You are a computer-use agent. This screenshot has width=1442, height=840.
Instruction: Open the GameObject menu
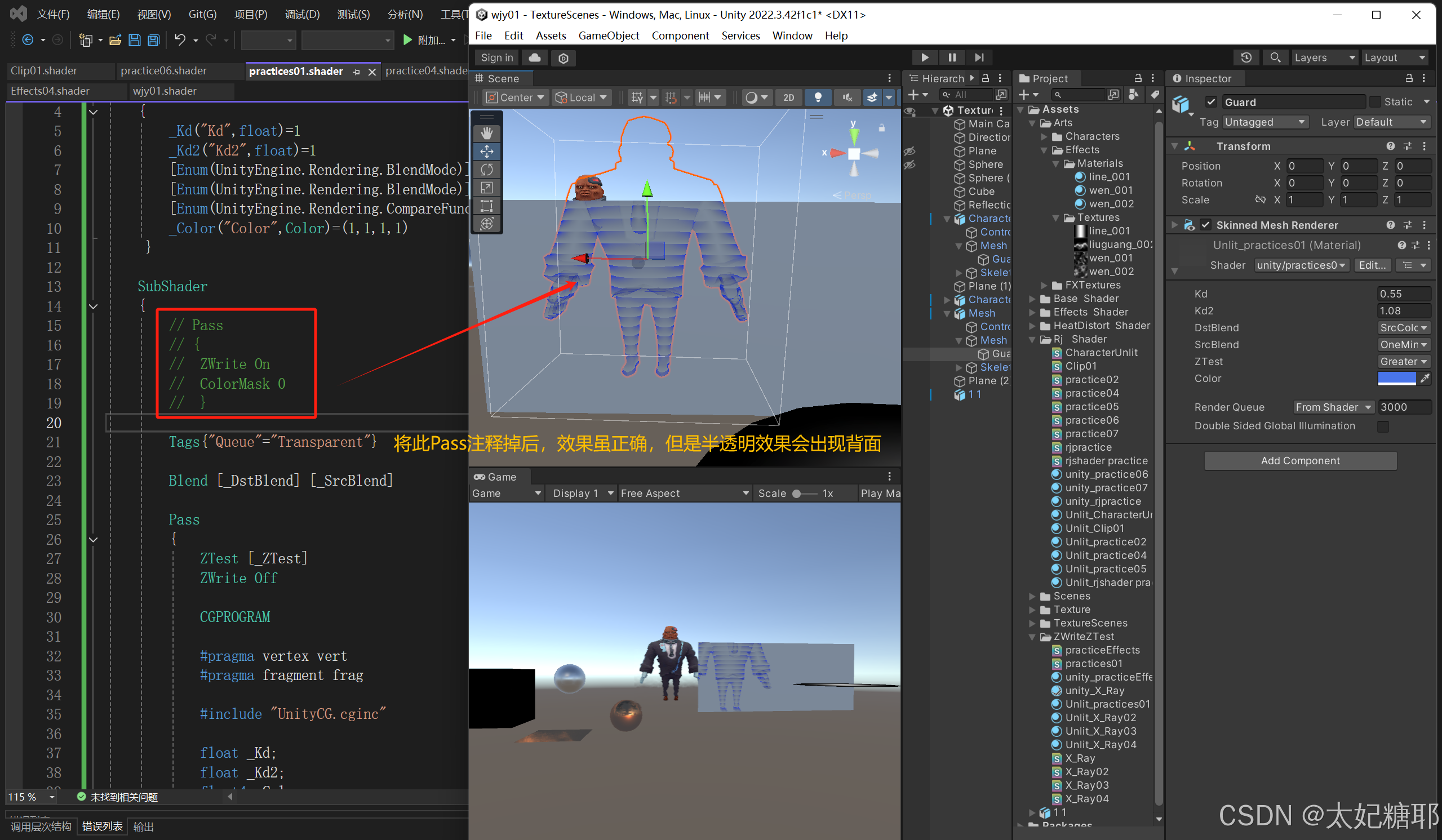pos(608,35)
